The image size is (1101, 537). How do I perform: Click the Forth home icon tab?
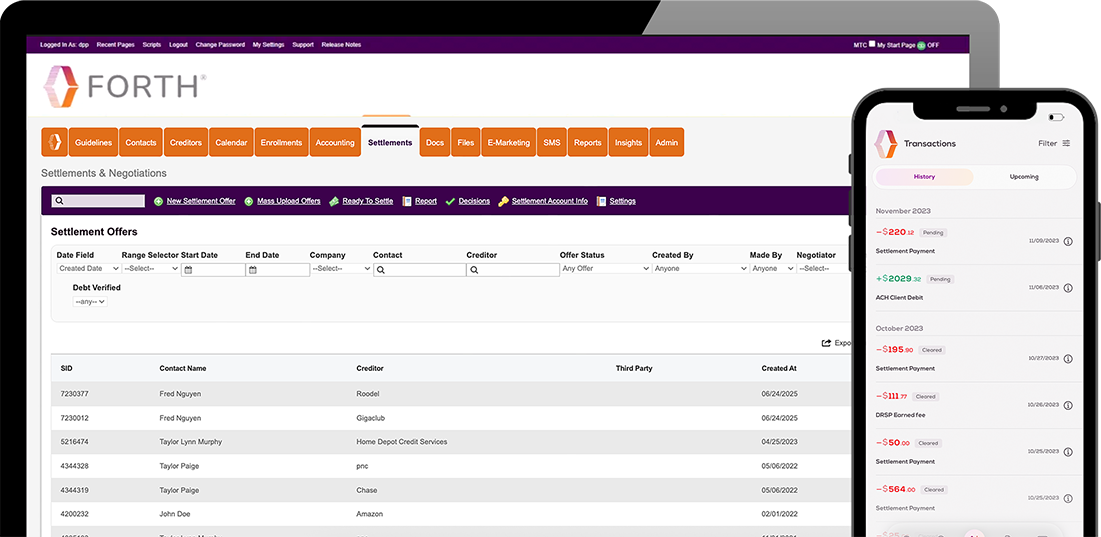coord(55,142)
